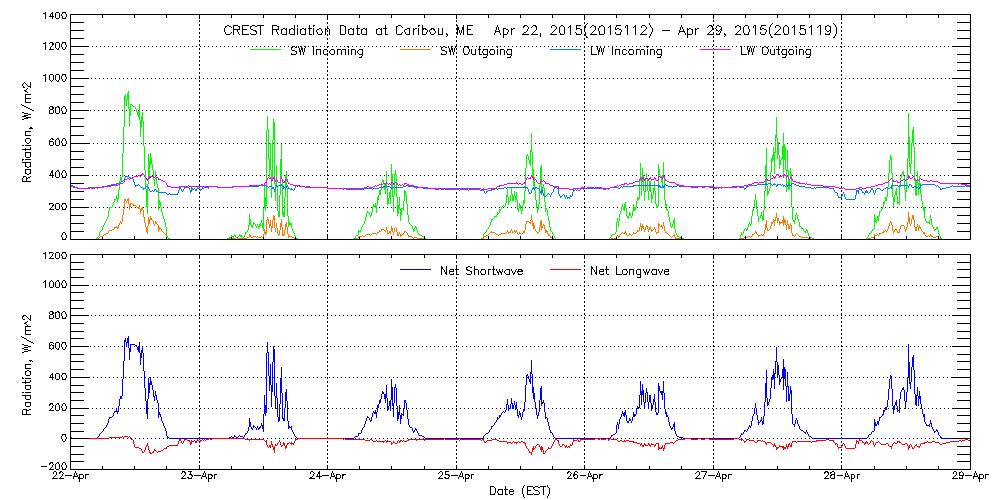This screenshot has width=1000, height=500.
Task: Click the 24-Apr date tick label
Action: (x=328, y=477)
